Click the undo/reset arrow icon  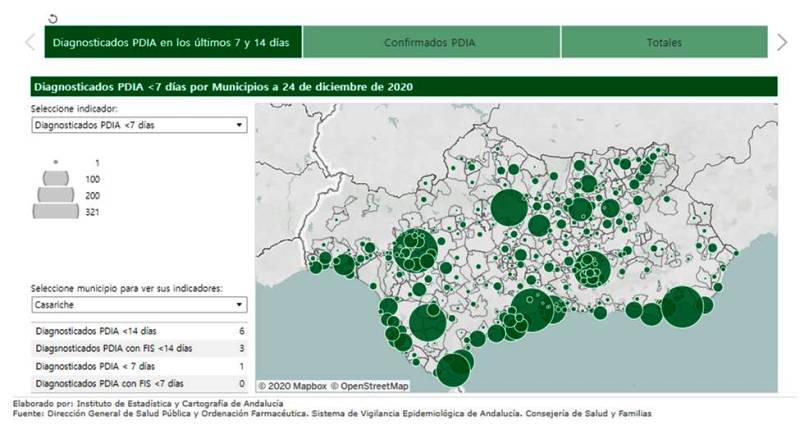tap(52, 18)
